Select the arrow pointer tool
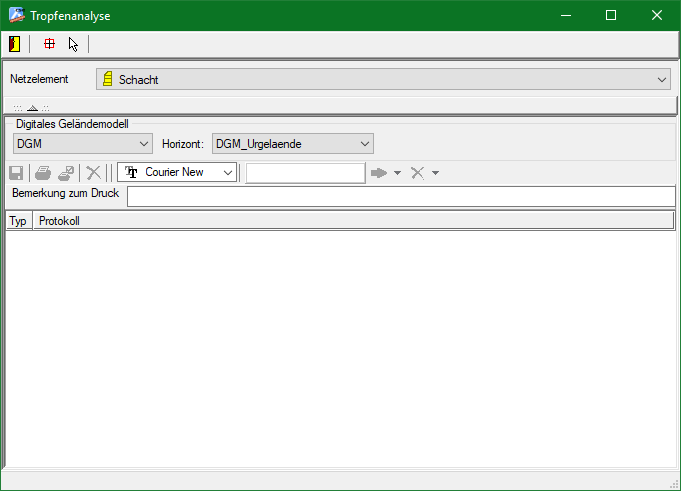The width and height of the screenshot is (681, 491). click(x=73, y=44)
